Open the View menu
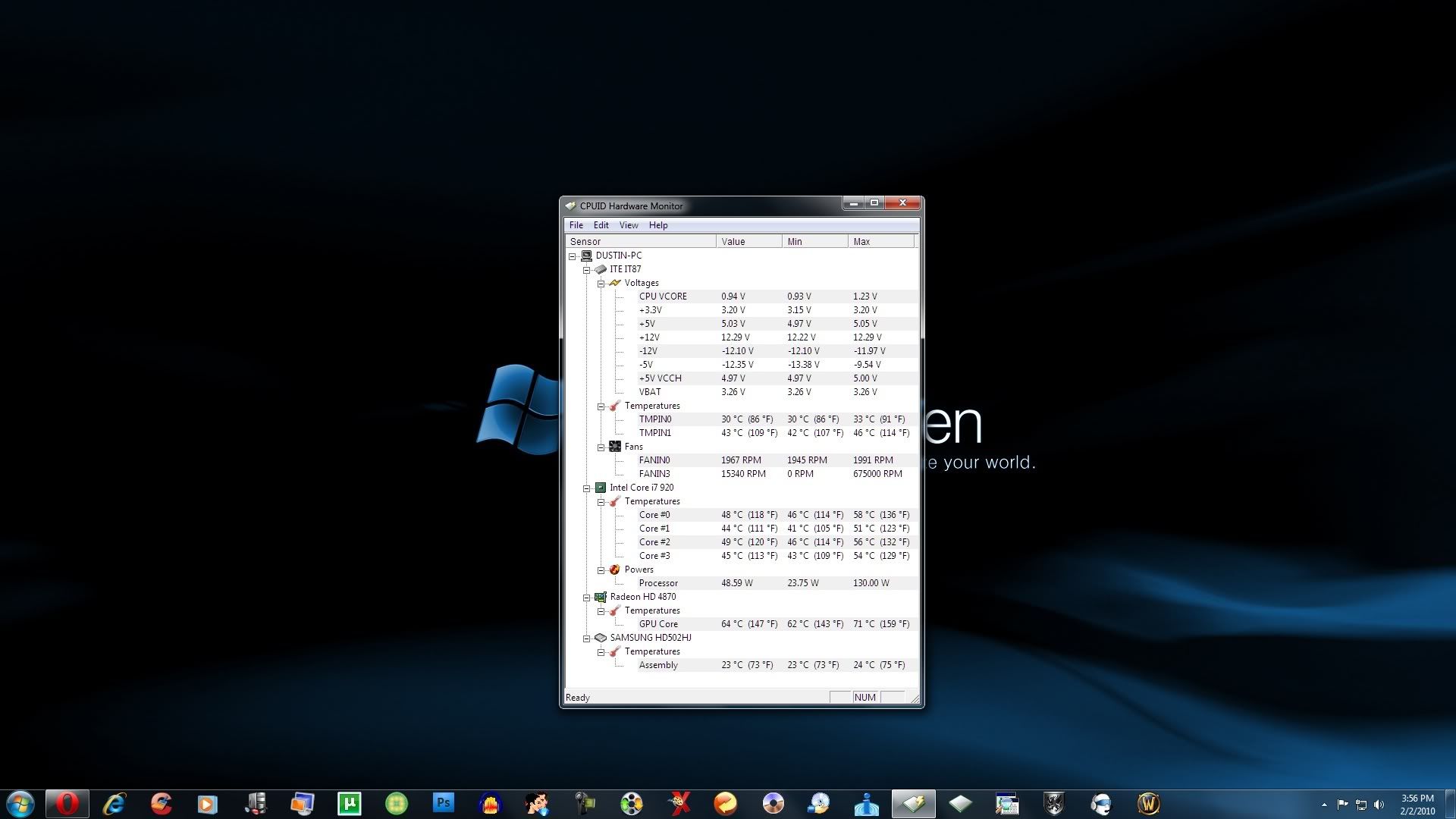1456x819 pixels. tap(629, 225)
